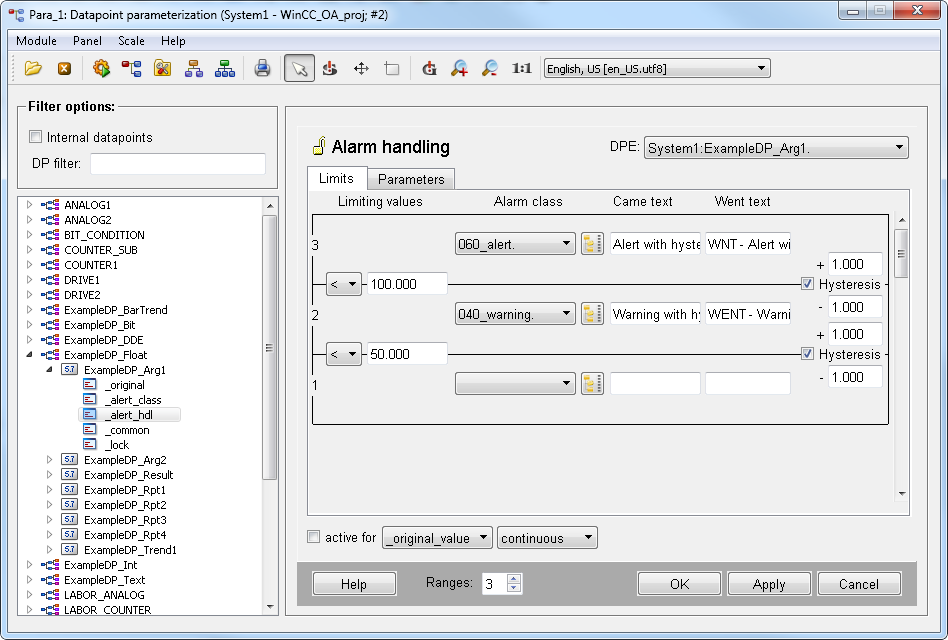
Task: Reset zoom with the 1:1 icon
Action: point(521,69)
